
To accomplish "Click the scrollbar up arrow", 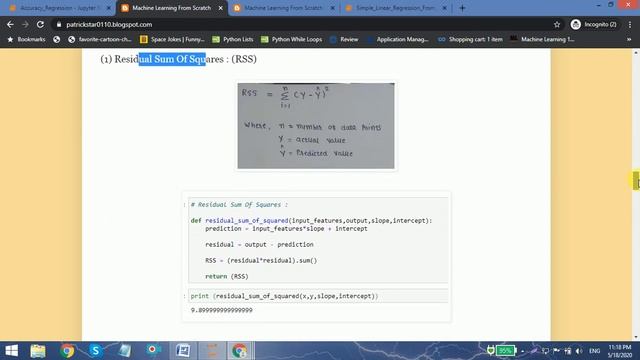I will click(636, 52).
